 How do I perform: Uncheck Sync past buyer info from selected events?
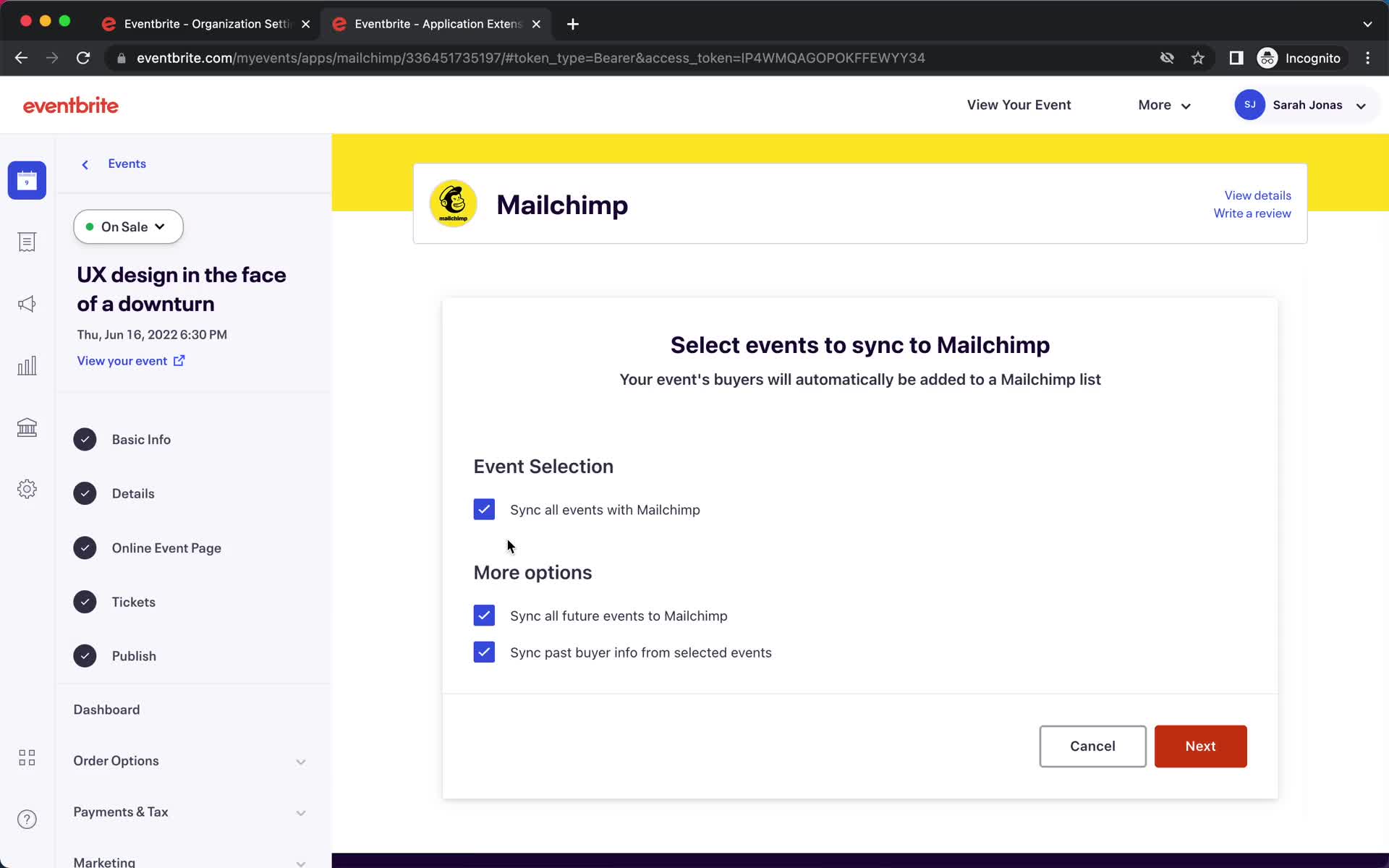click(x=484, y=652)
